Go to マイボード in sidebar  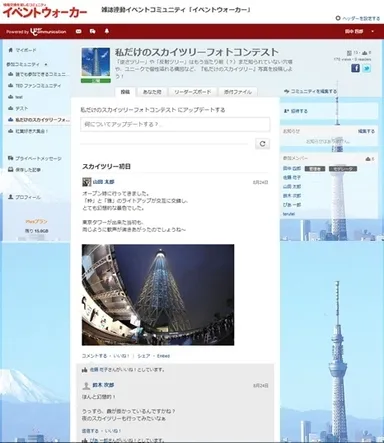(26, 50)
